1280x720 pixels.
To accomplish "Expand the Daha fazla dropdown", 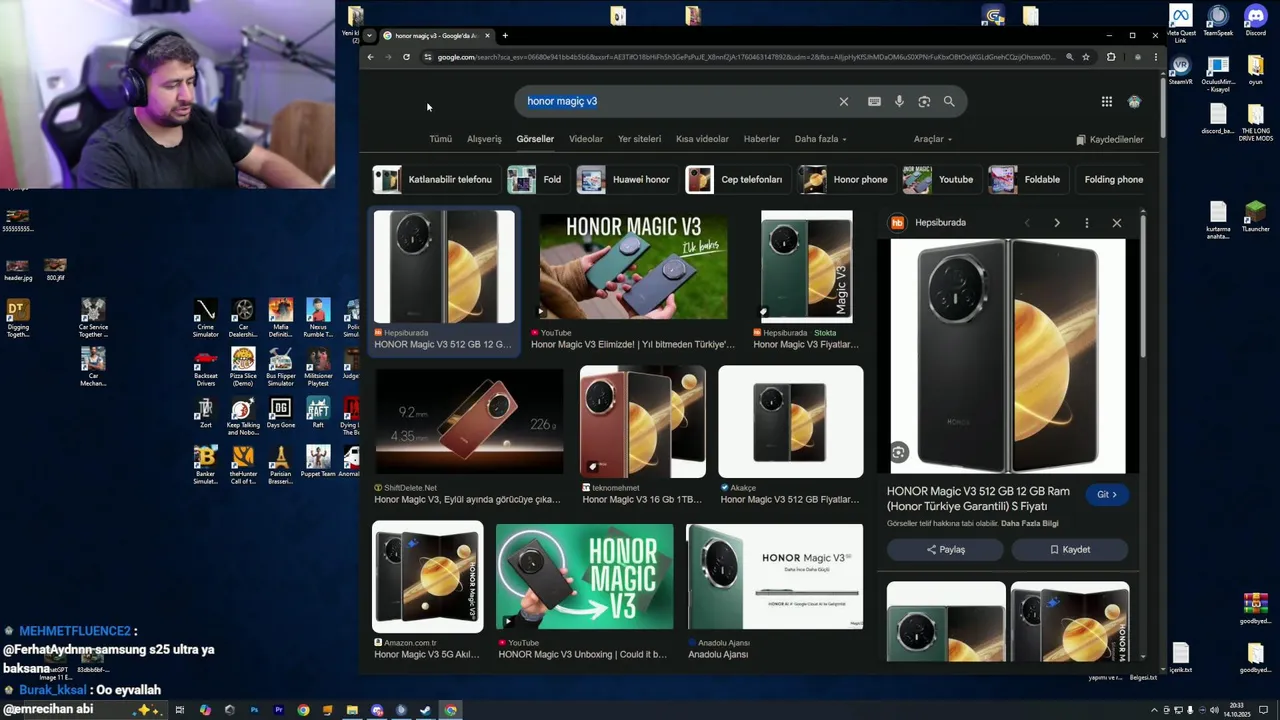I will pos(820,139).
